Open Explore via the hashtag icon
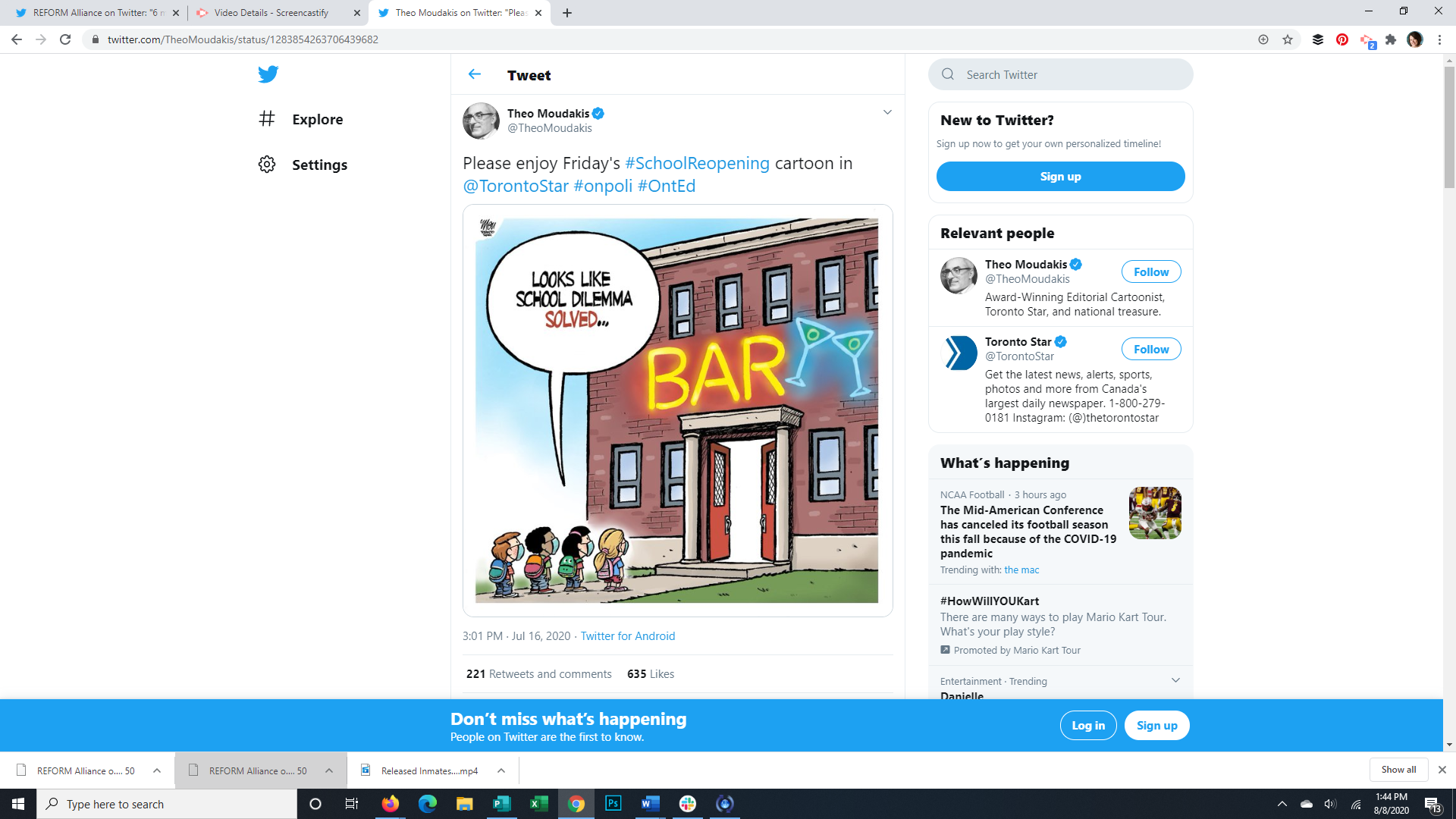The height and width of the screenshot is (819, 1456). point(267,119)
